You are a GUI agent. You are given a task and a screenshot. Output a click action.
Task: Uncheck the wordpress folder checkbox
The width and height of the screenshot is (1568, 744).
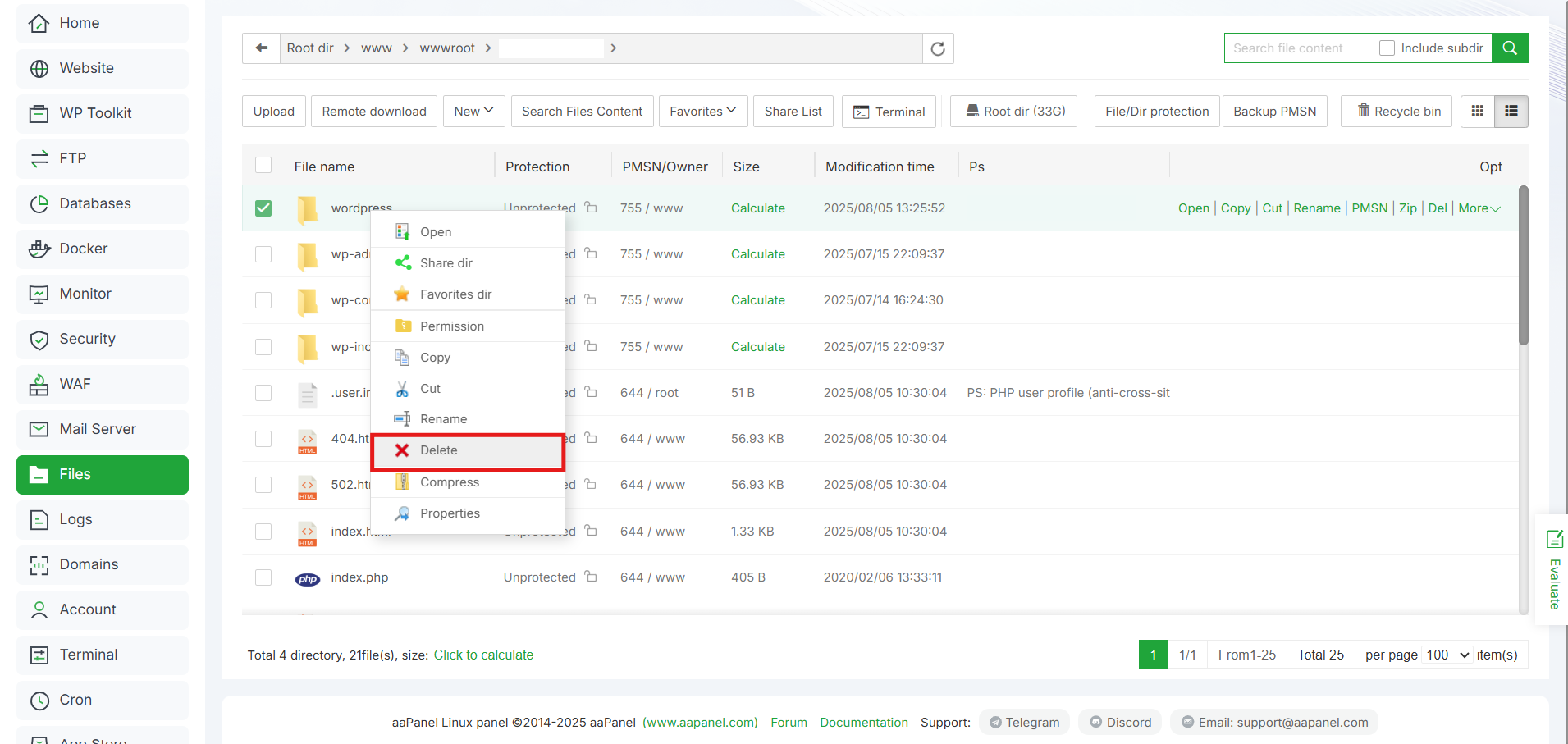click(263, 208)
